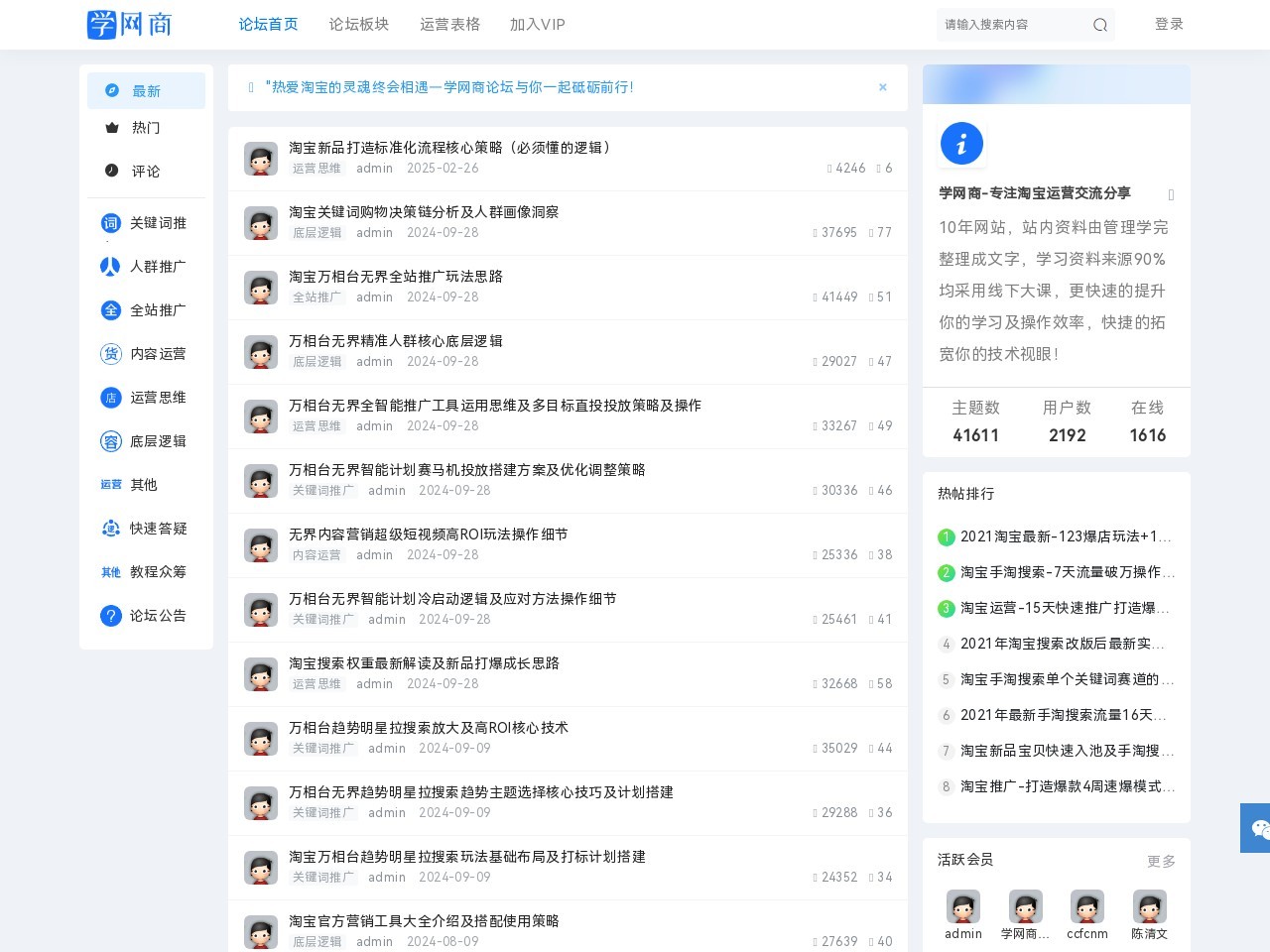Click the 评论 sidebar icon
Viewport: 1270px width, 952px height.
coord(111,171)
